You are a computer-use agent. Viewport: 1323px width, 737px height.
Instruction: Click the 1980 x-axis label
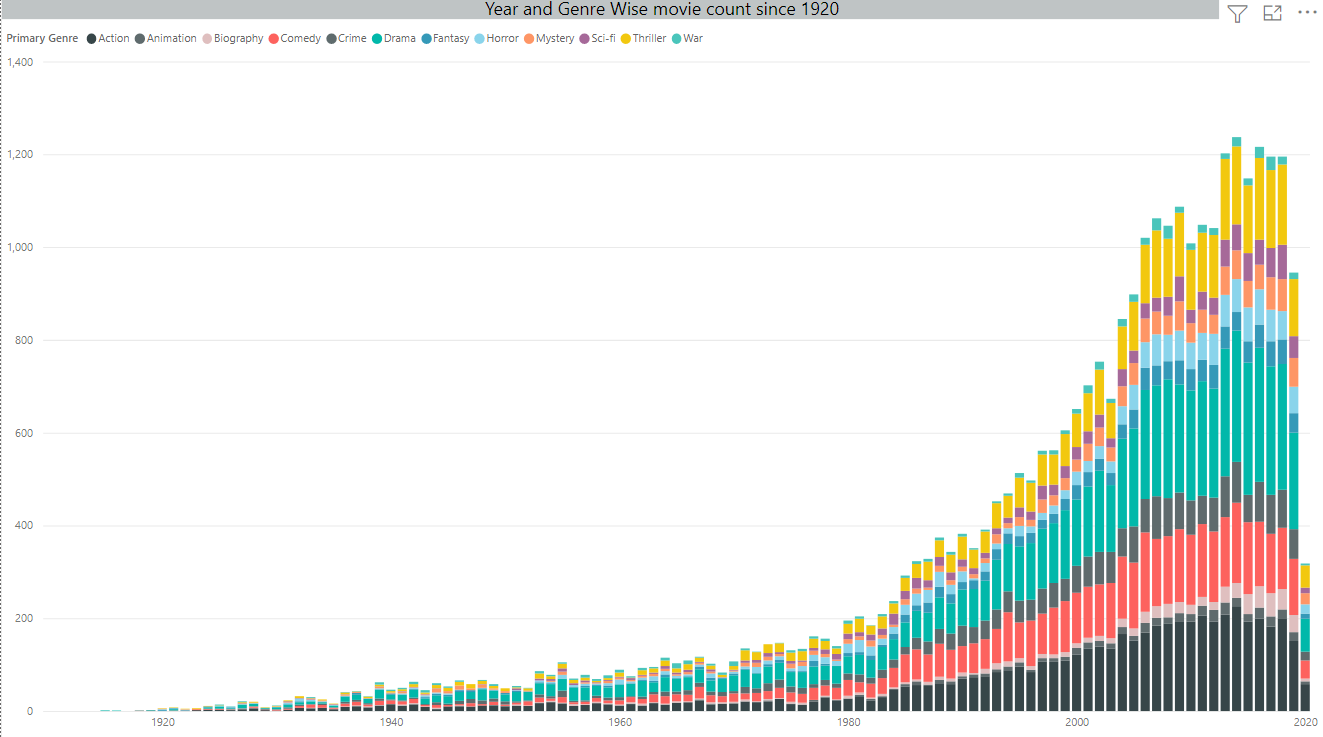[848, 722]
